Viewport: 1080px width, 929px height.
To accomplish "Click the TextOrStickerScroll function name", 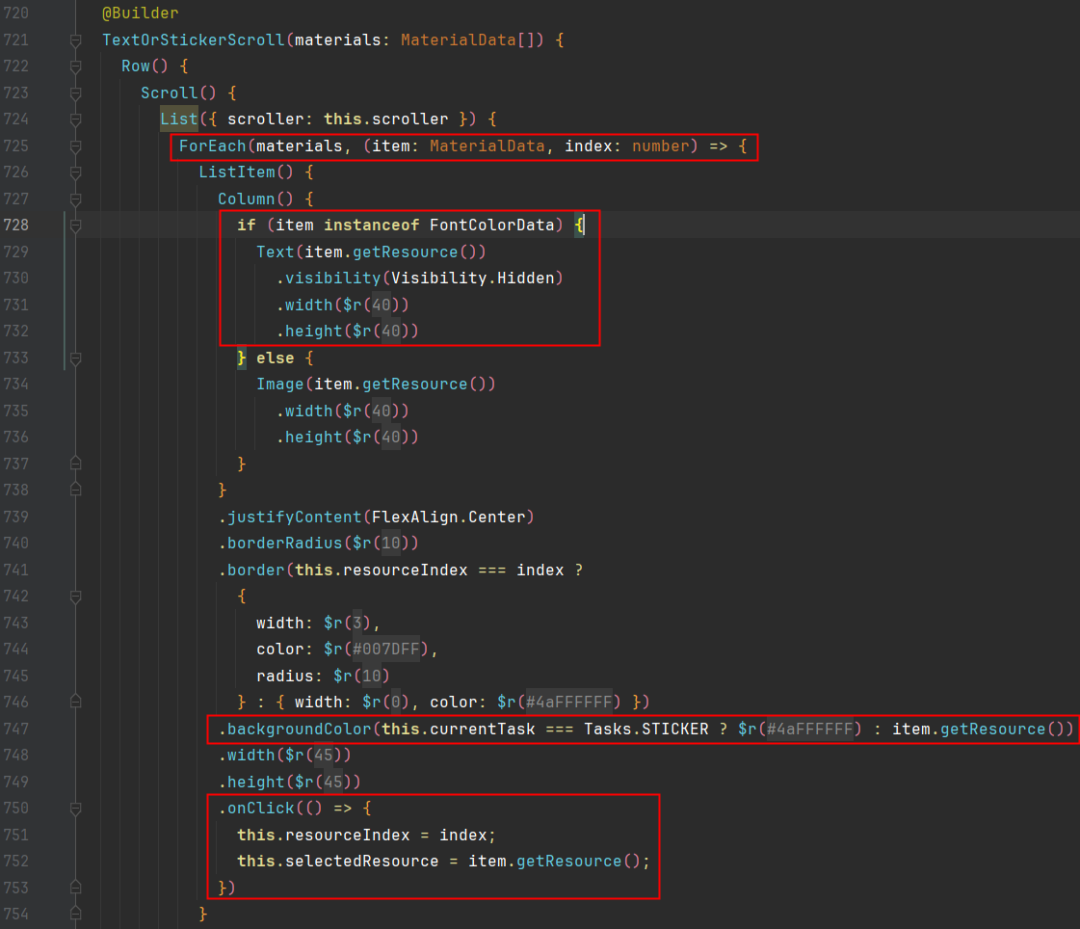I will (x=194, y=40).
